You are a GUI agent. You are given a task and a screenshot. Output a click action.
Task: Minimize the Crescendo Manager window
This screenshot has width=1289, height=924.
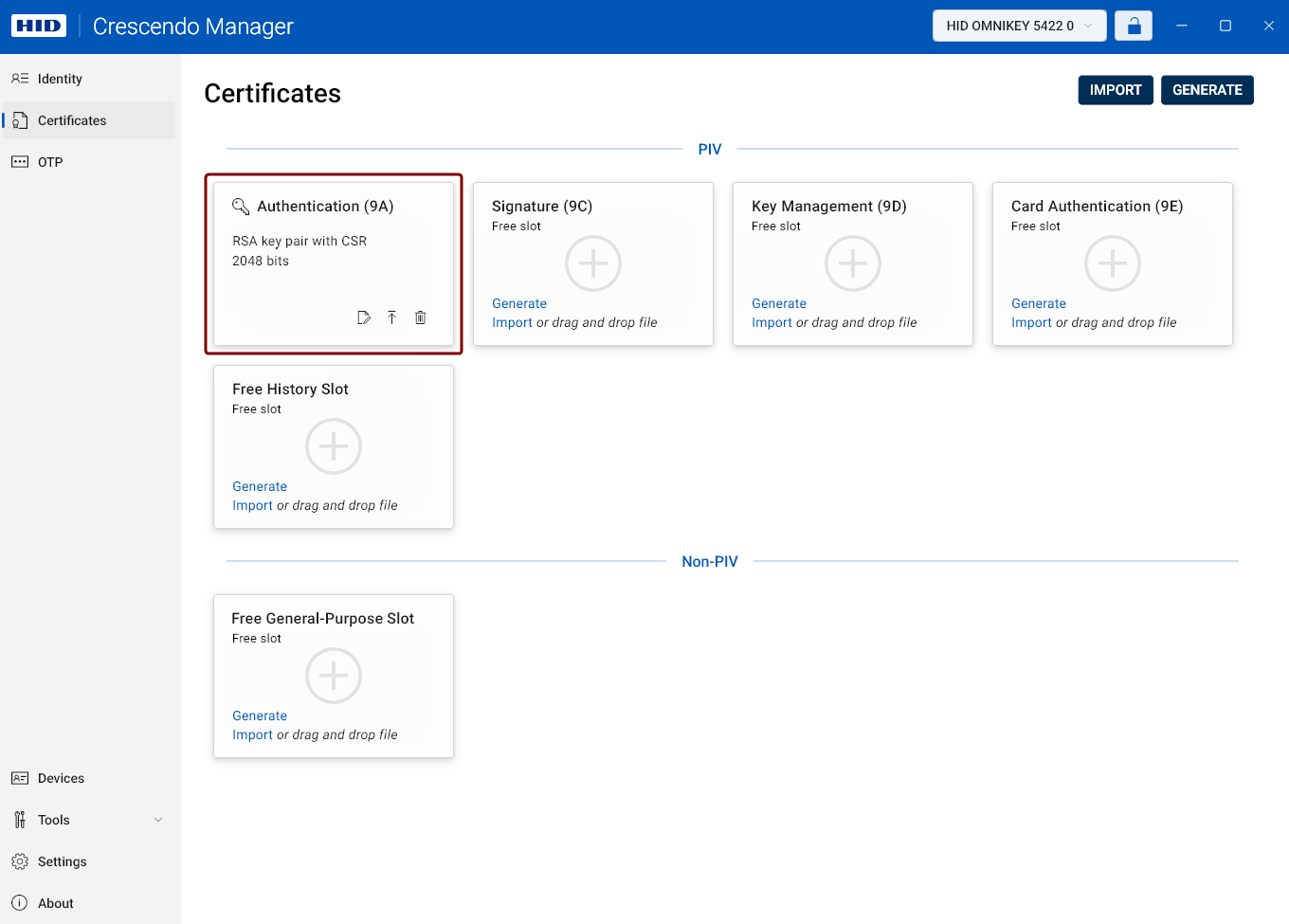1182,26
